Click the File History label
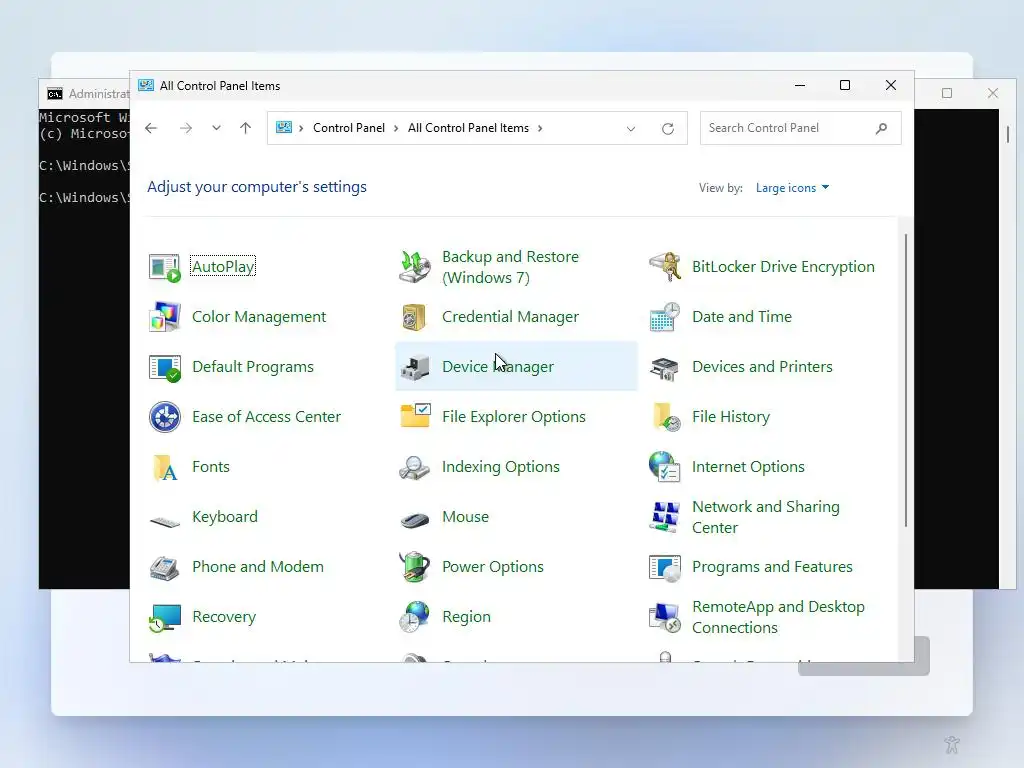 [x=731, y=417]
